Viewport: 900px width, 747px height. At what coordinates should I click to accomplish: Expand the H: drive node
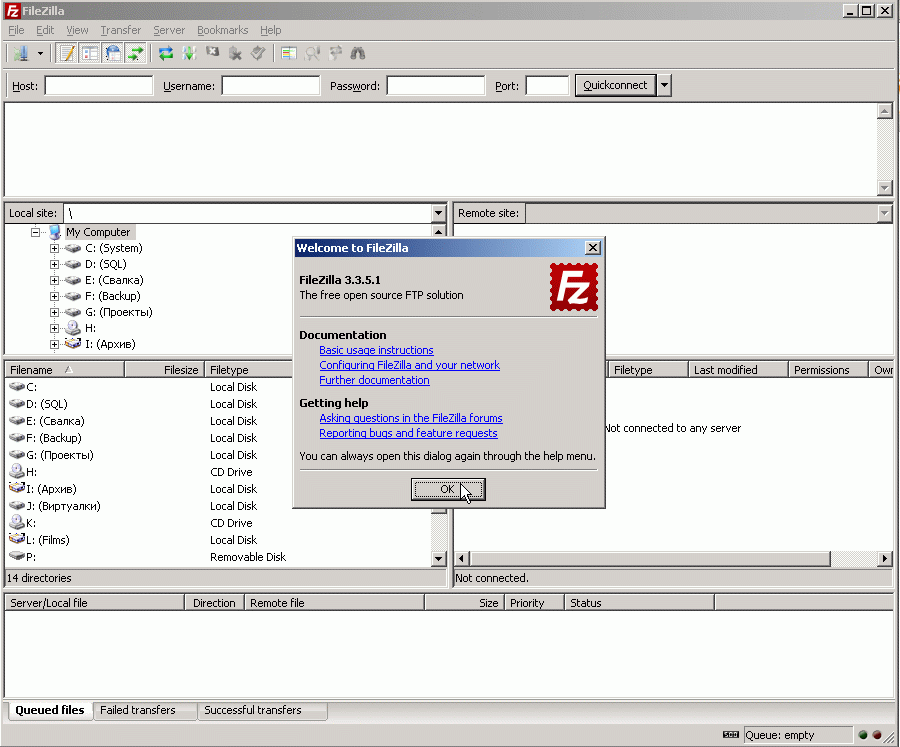(54, 328)
